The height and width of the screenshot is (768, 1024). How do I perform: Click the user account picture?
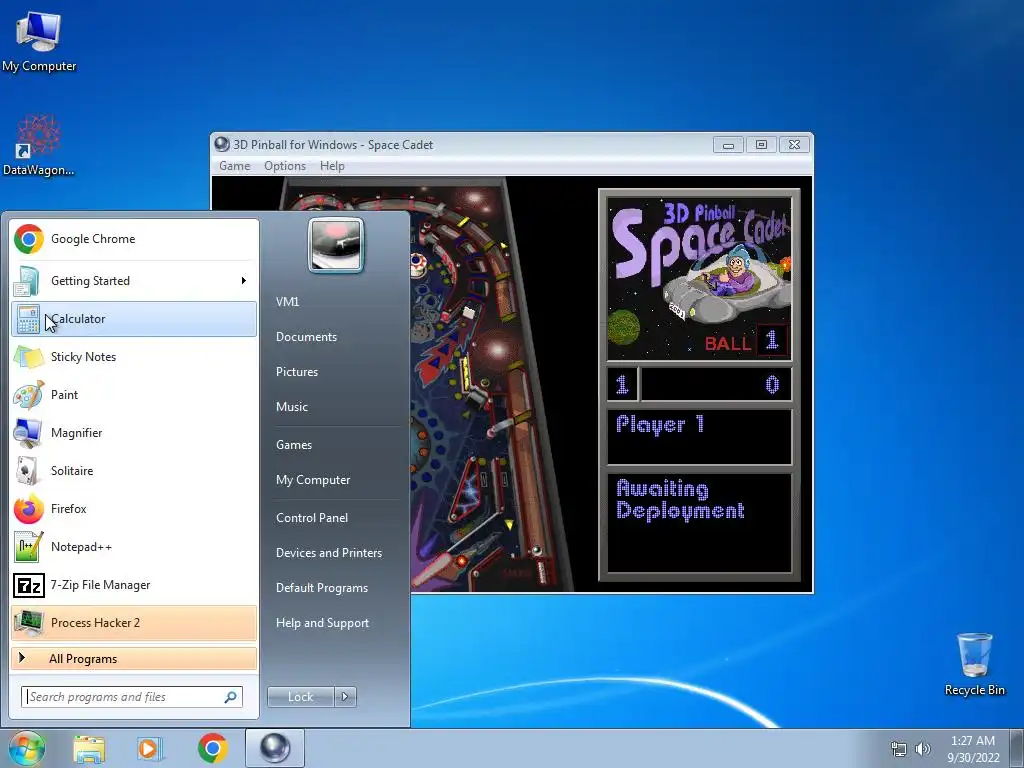click(x=336, y=245)
